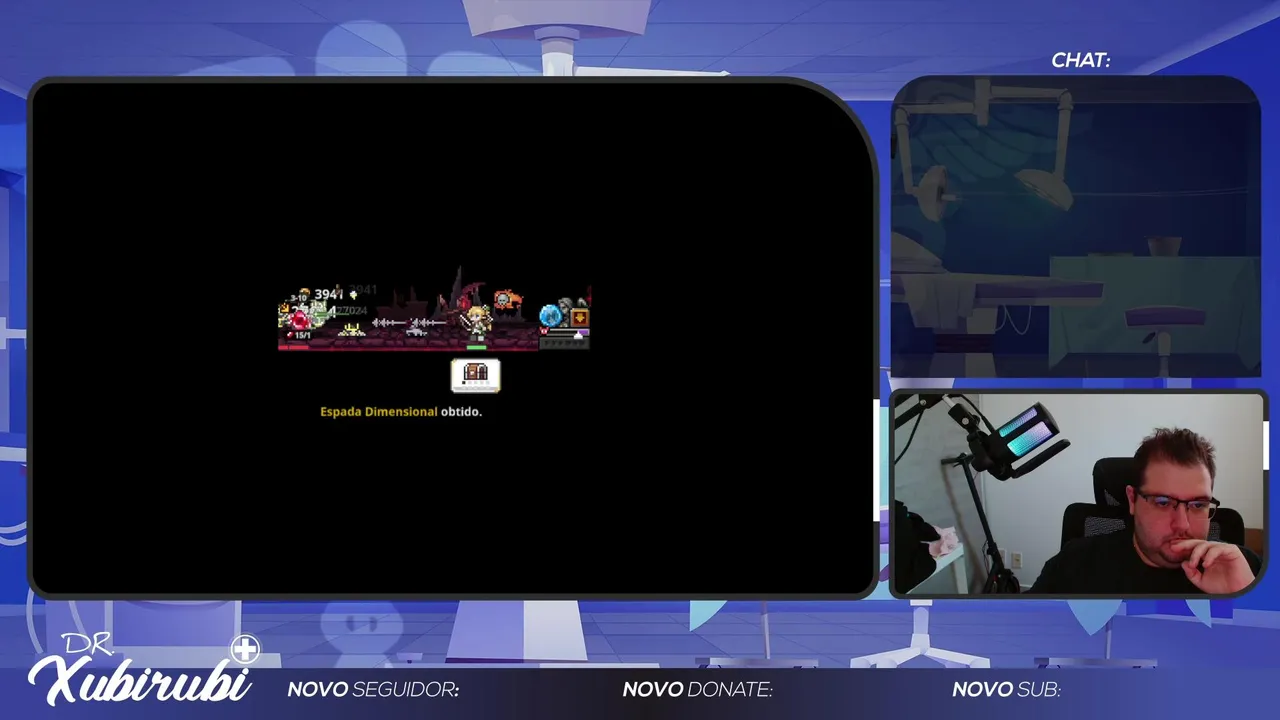Click the "NOVO SEGUIDOR:" label
The image size is (1280, 720).
tap(373, 689)
